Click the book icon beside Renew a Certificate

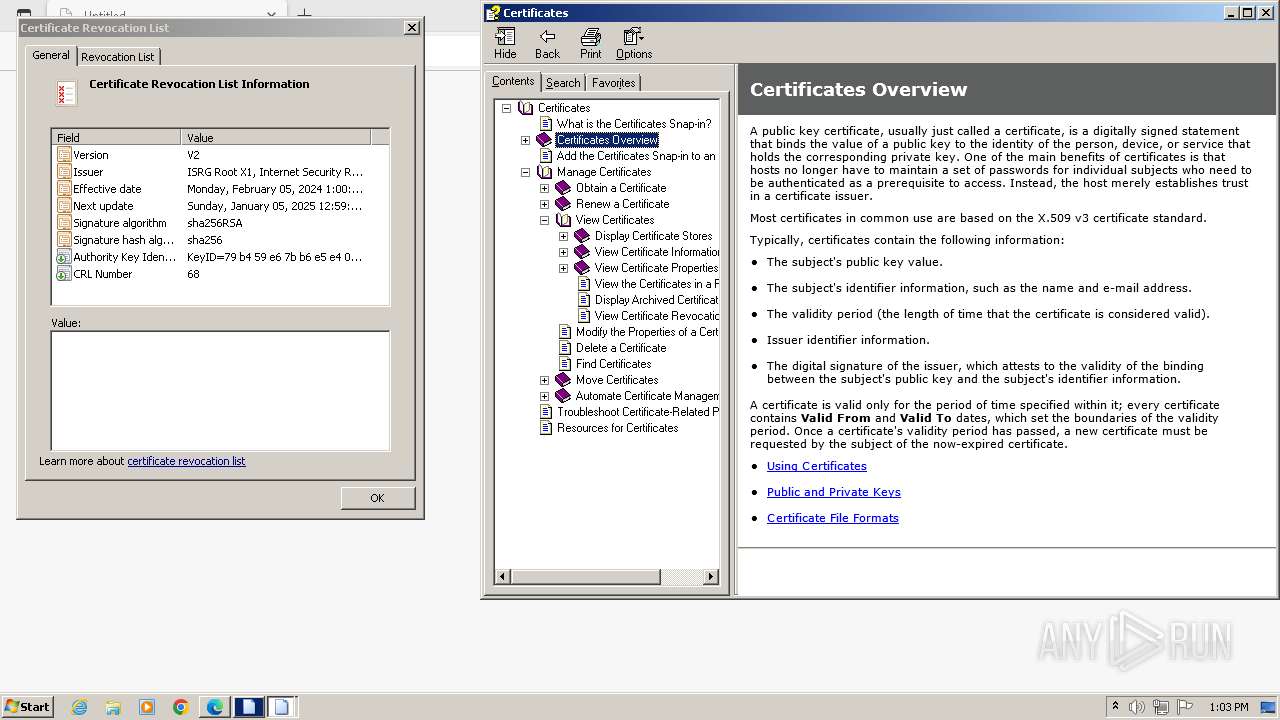pyautogui.click(x=563, y=204)
